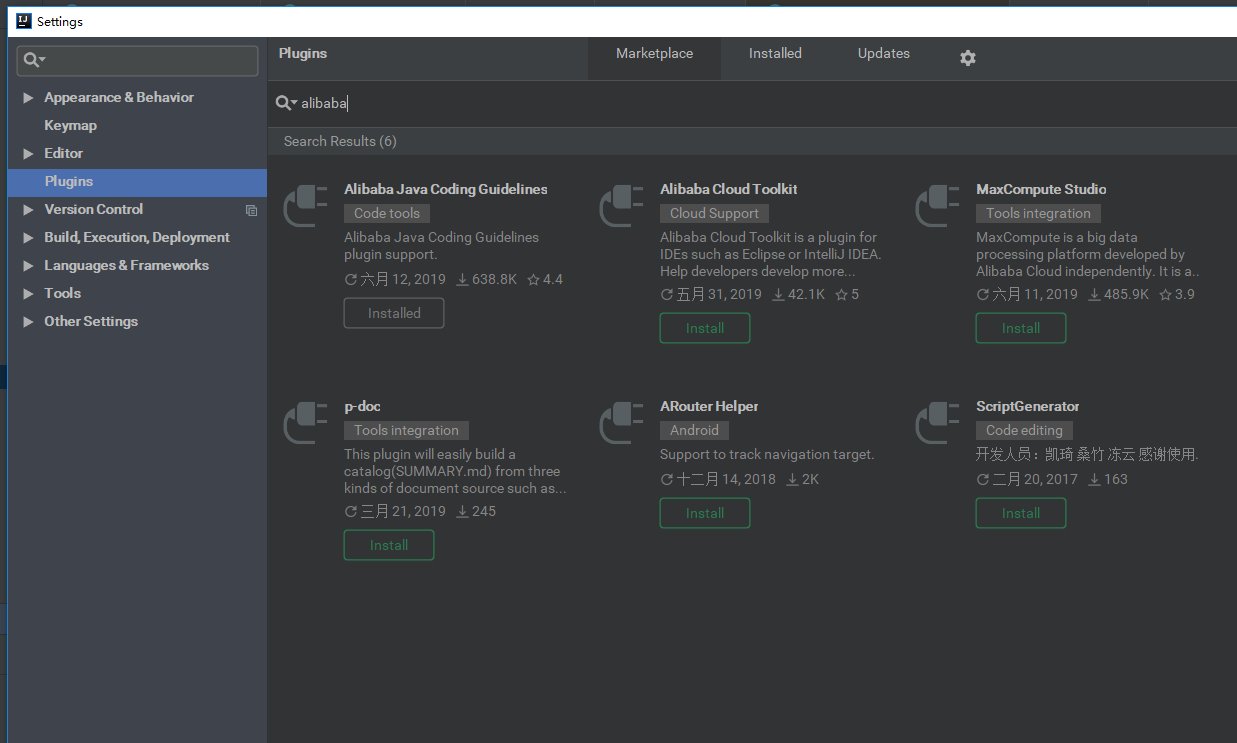The width and height of the screenshot is (1237, 743).
Task: Click the Cloud Support tag
Action: click(x=714, y=213)
